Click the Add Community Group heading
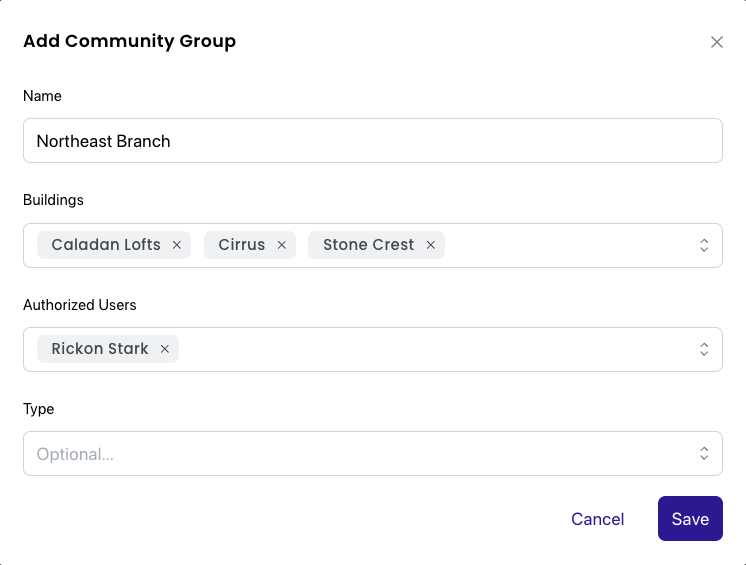This screenshot has width=746, height=565. click(129, 41)
